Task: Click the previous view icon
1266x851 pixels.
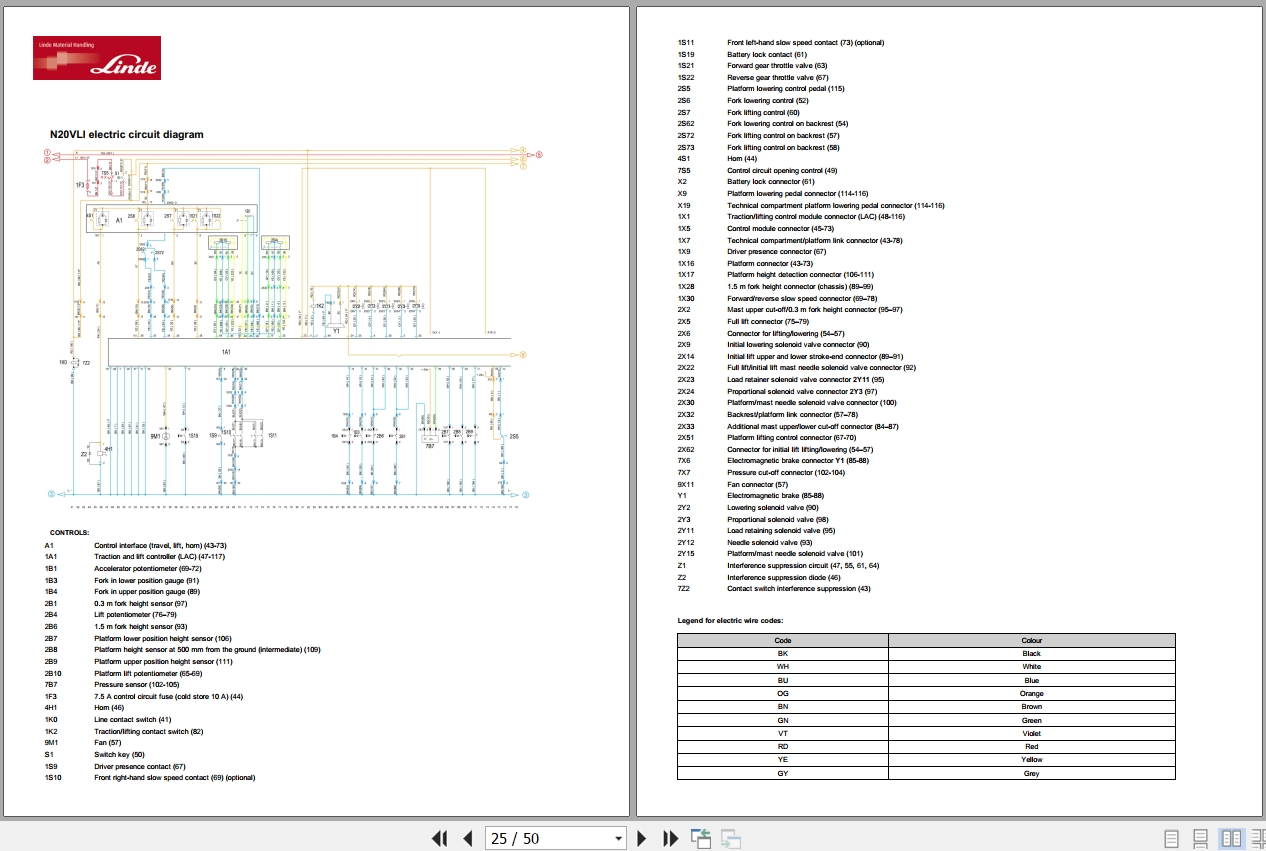Action: (x=700, y=838)
